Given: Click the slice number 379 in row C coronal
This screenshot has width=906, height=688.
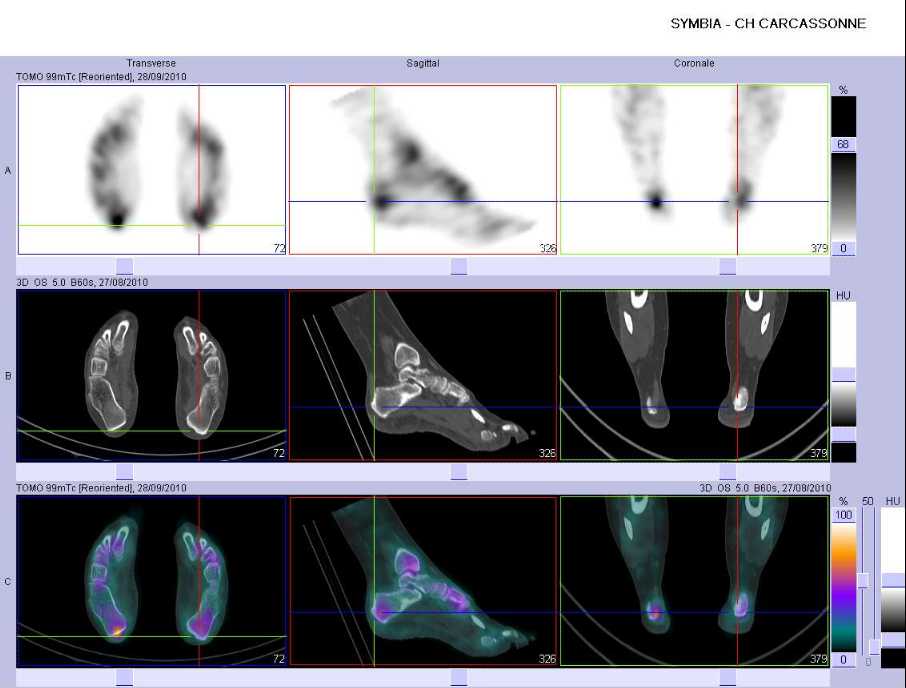Looking at the screenshot, I should pos(819,659).
